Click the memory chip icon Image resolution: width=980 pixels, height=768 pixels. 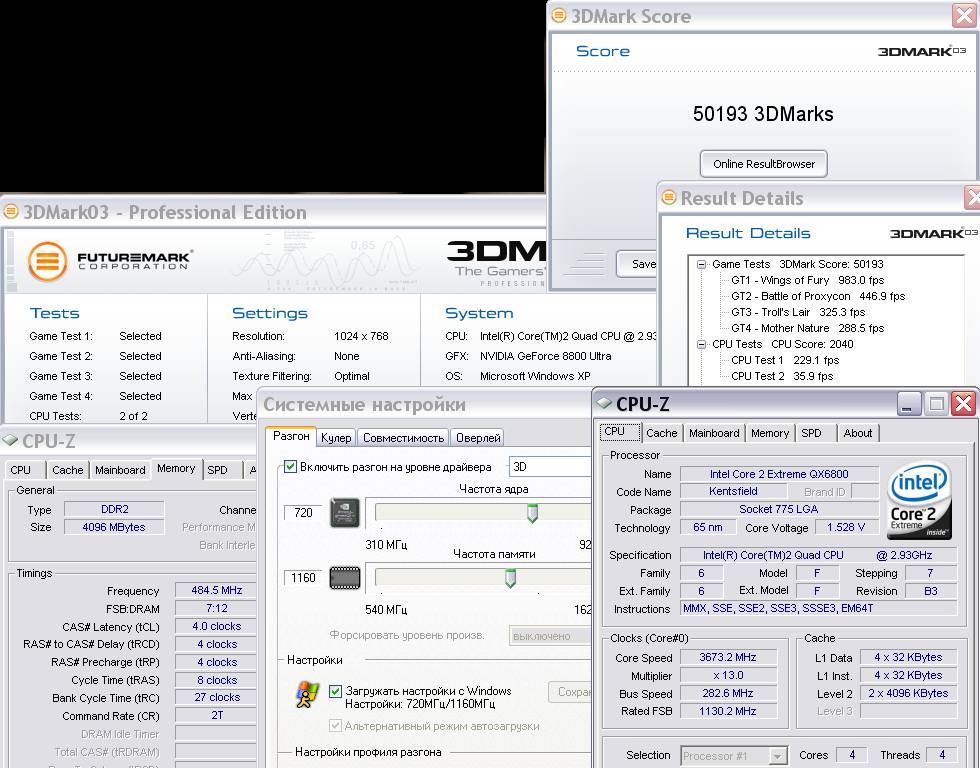tap(345, 577)
